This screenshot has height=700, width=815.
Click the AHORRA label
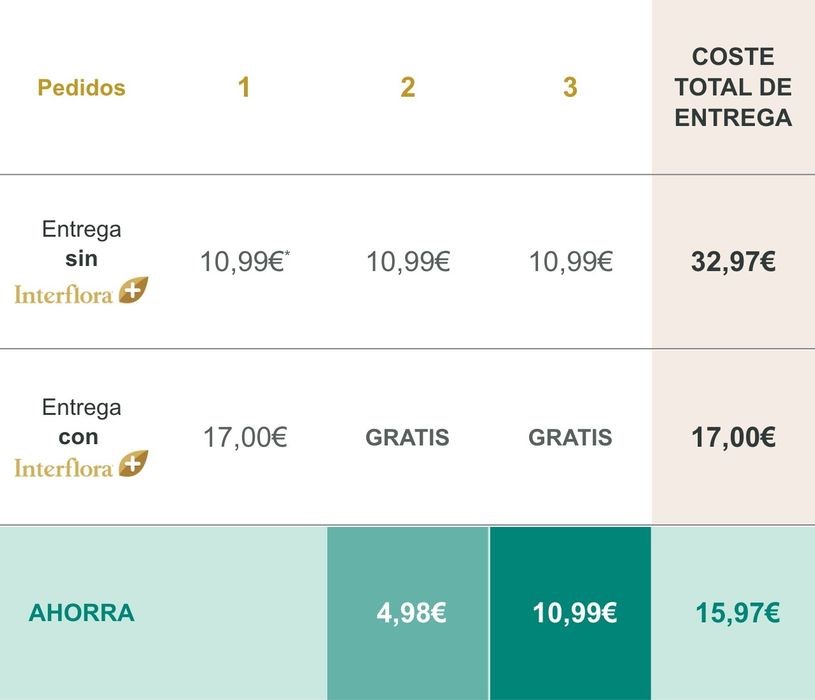pos(82,613)
